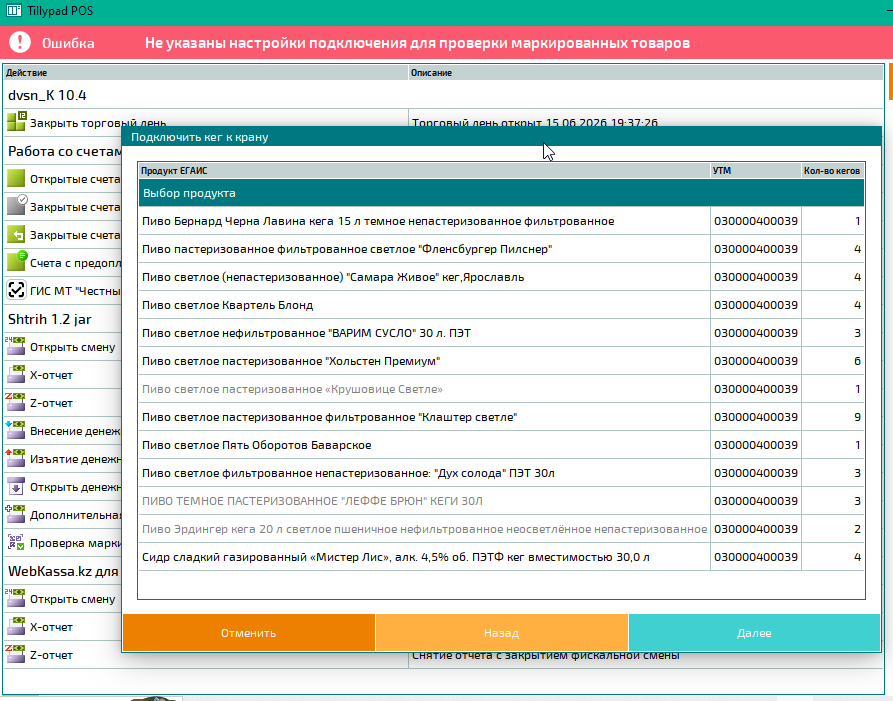Click the Tillypad POS title bar icon
Screen dimensions: 893x701
pos(14,11)
